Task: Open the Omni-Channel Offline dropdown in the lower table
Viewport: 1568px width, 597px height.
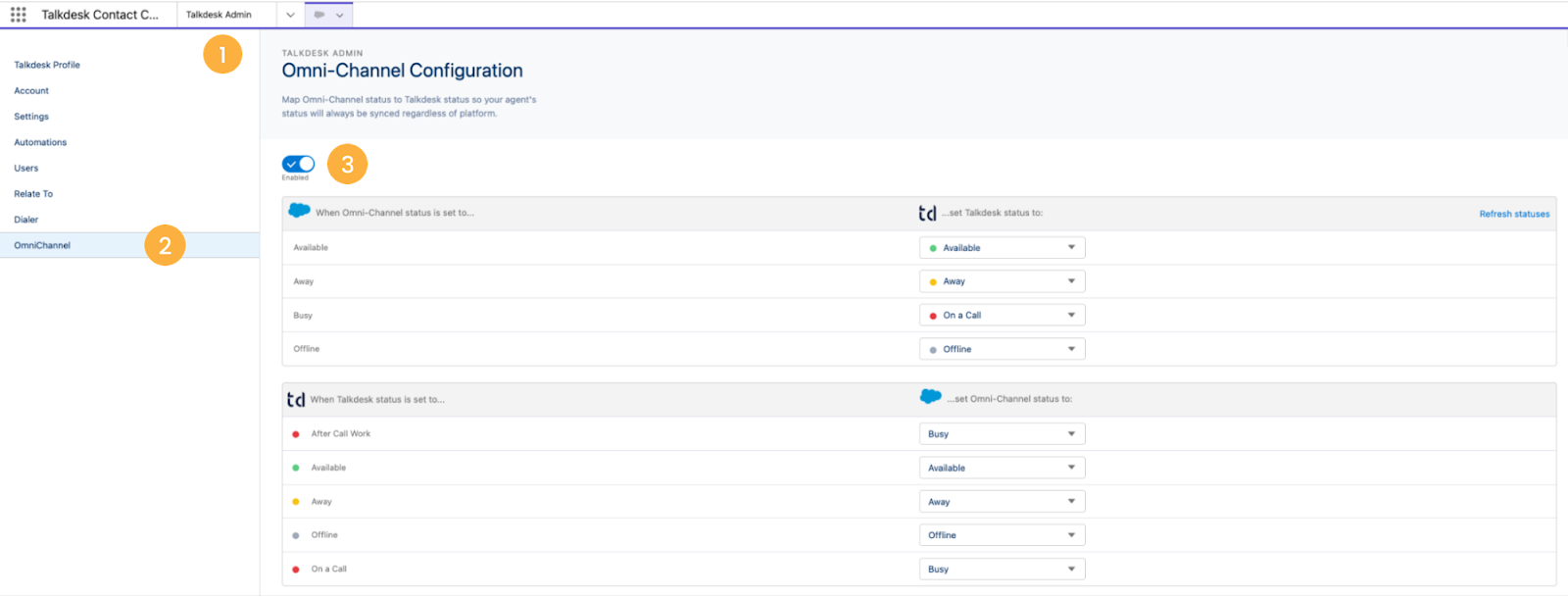Action: (1002, 535)
